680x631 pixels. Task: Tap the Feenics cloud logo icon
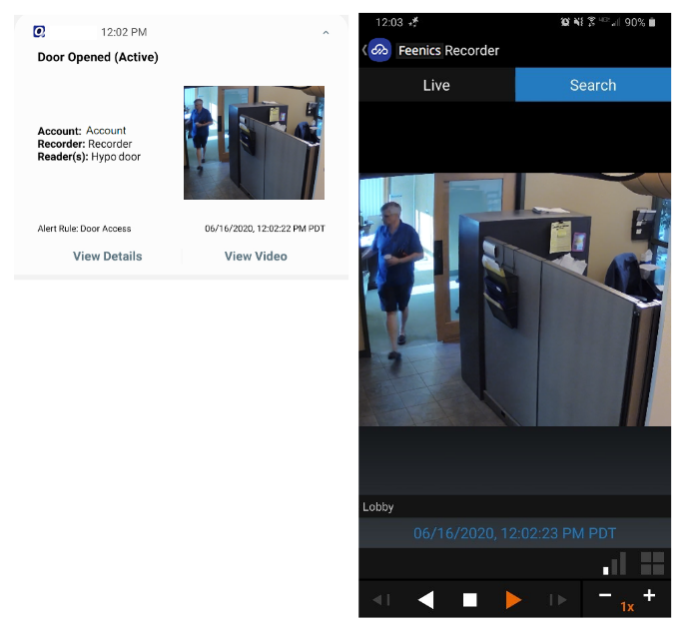pyautogui.click(x=380, y=50)
